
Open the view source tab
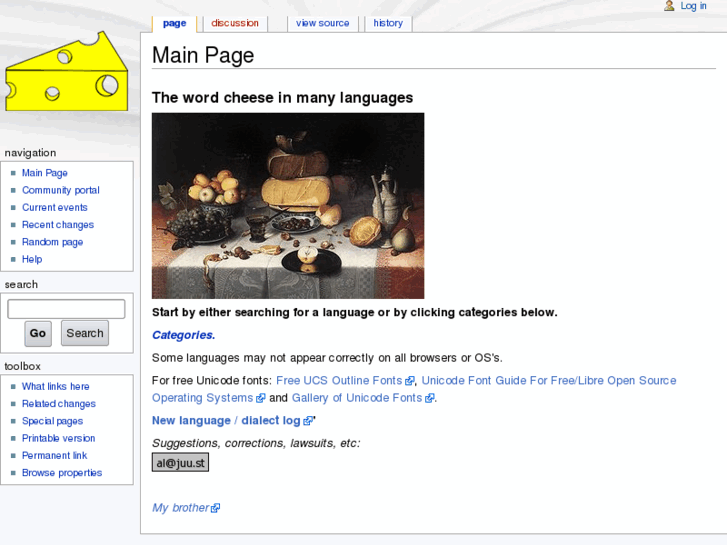point(322,23)
